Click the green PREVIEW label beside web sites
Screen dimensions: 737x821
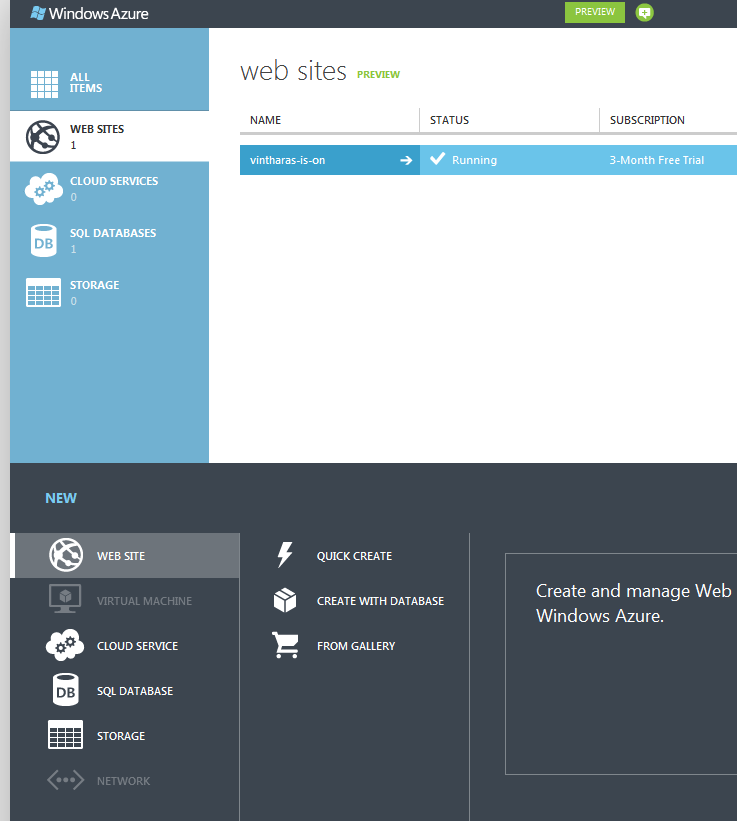coord(378,74)
